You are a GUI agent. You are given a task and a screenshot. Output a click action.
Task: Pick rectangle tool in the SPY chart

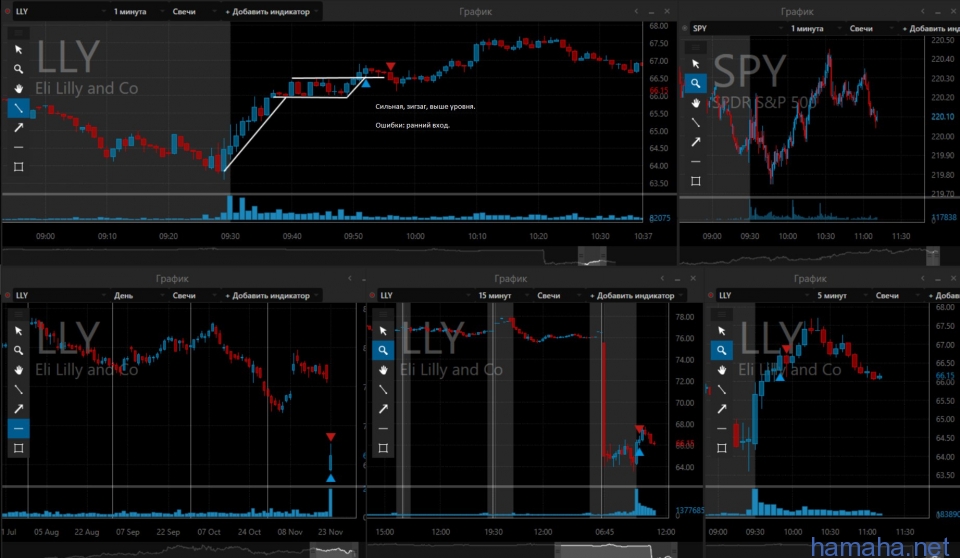pos(696,181)
